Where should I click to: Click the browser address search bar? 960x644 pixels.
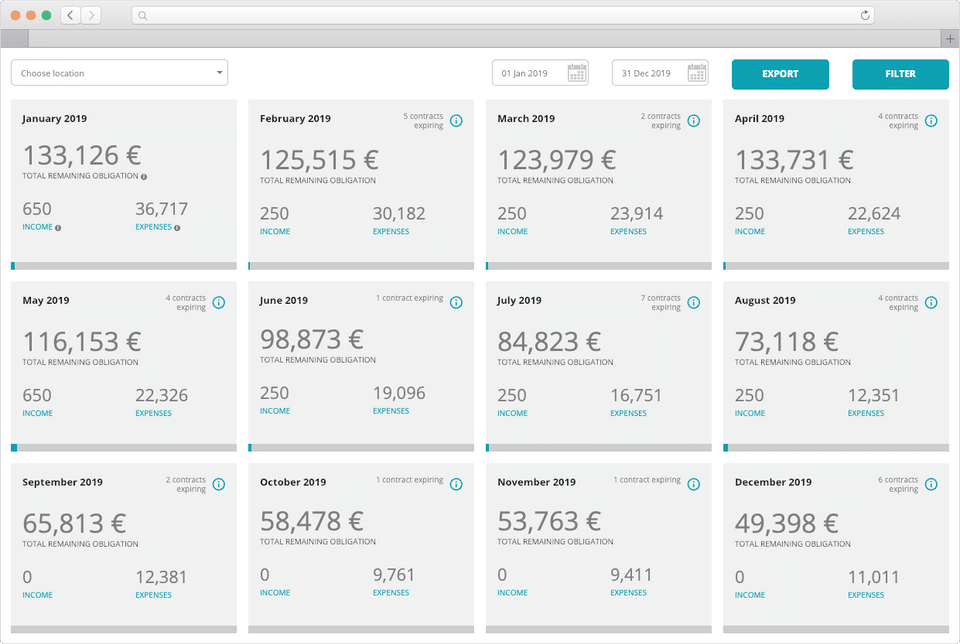[503, 15]
